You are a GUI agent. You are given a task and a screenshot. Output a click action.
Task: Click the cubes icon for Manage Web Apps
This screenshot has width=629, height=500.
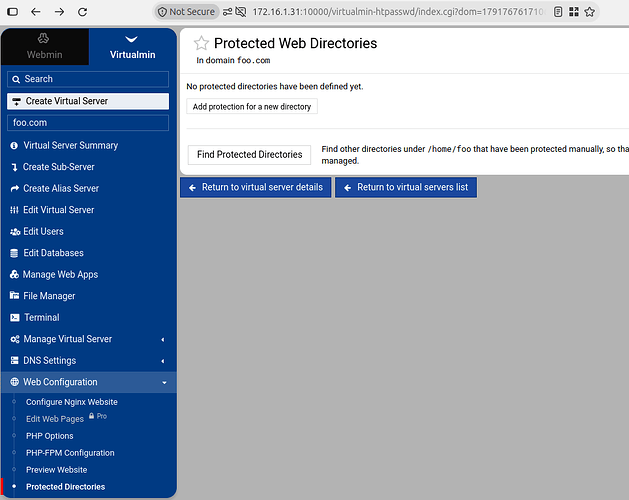[x=14, y=274]
